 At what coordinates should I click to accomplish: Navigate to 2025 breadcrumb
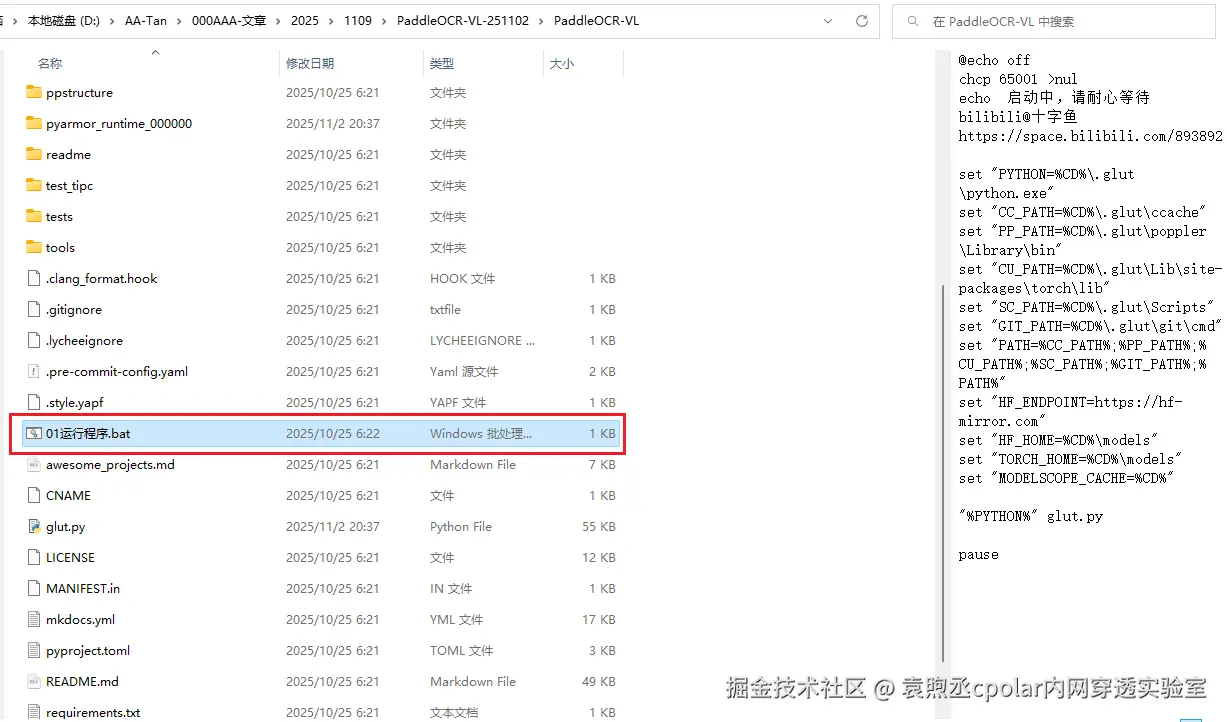click(x=305, y=21)
